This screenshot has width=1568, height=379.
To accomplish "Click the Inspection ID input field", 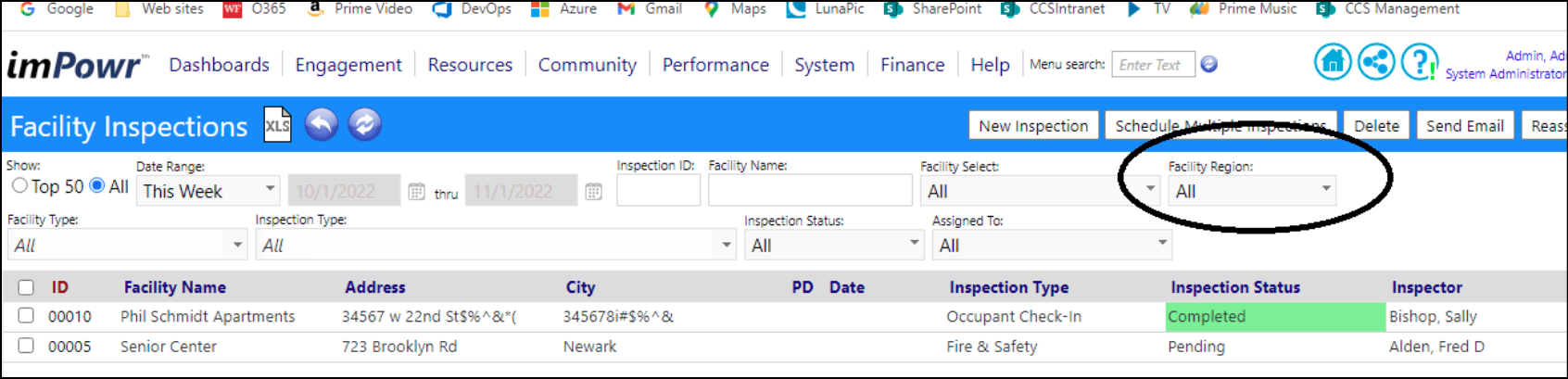I will point(658,190).
